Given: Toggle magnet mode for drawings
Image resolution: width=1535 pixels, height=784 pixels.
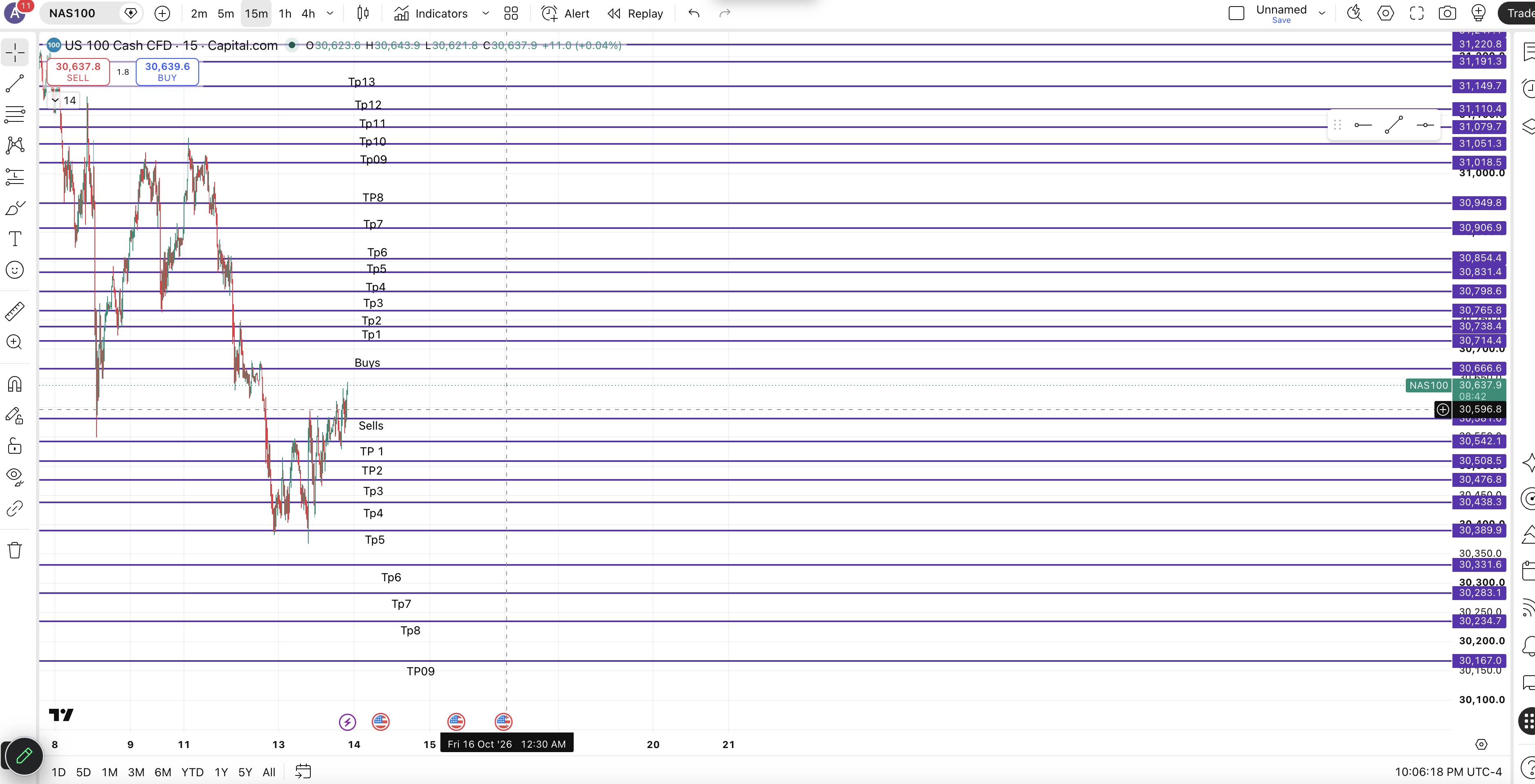Looking at the screenshot, I should pos(15,384).
